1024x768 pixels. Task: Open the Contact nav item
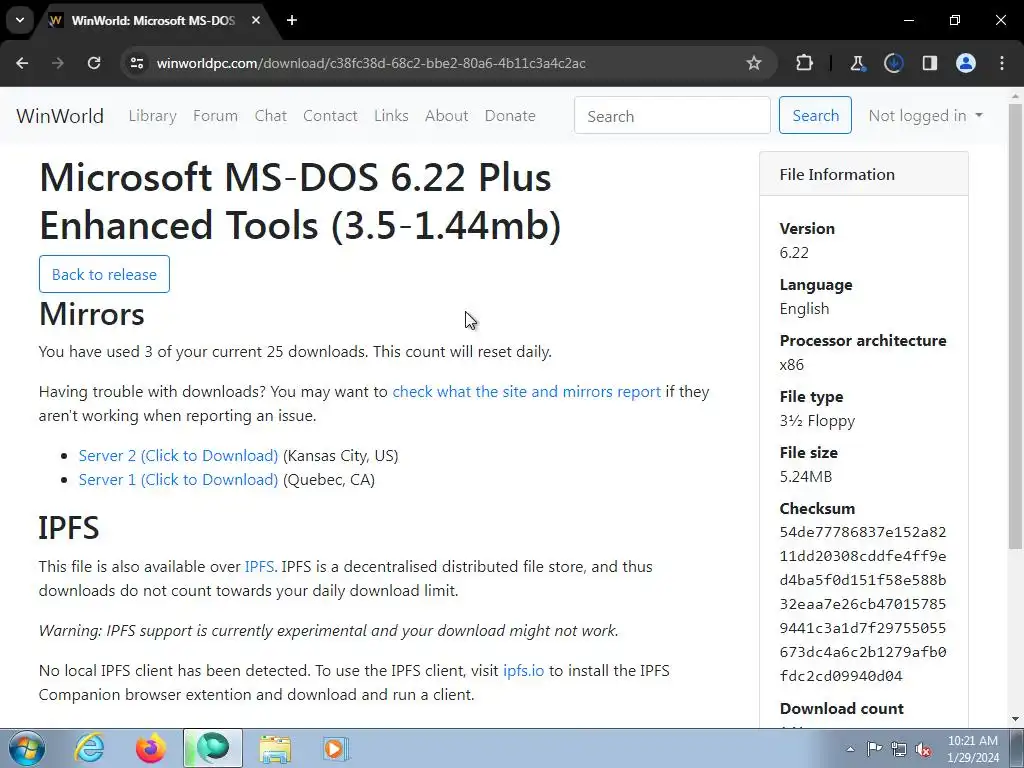[x=330, y=116]
